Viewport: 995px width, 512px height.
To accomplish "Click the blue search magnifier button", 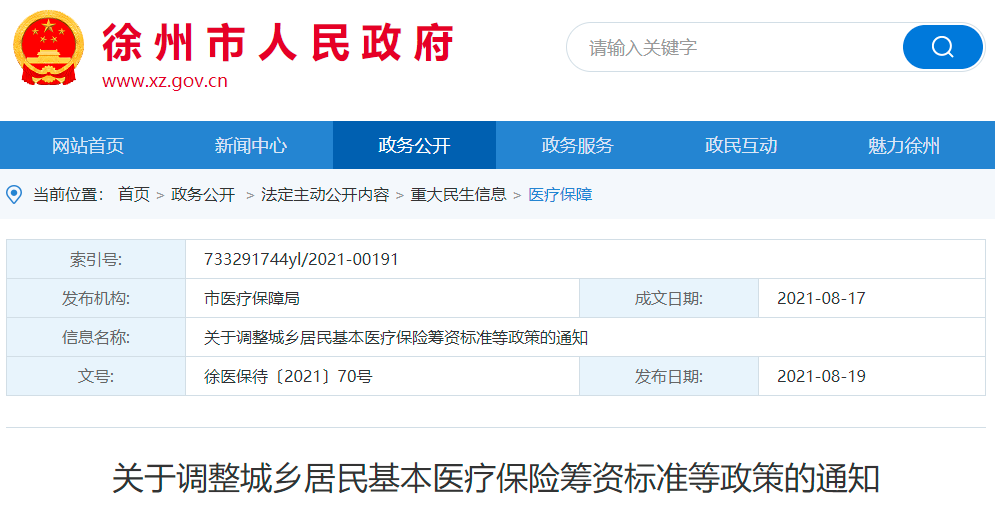I will (x=942, y=47).
